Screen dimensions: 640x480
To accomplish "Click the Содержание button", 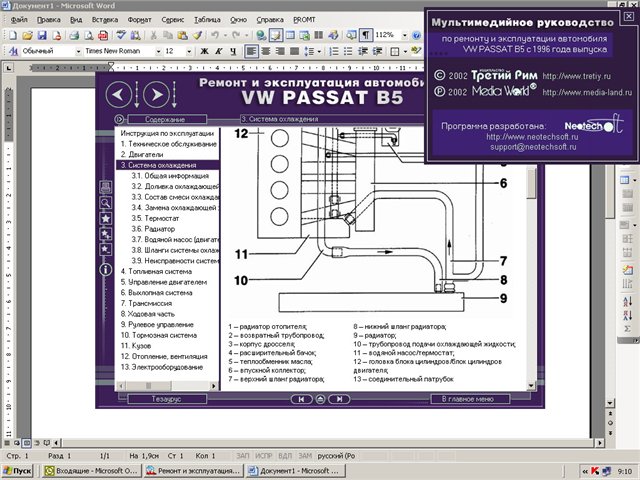I will tap(167, 119).
